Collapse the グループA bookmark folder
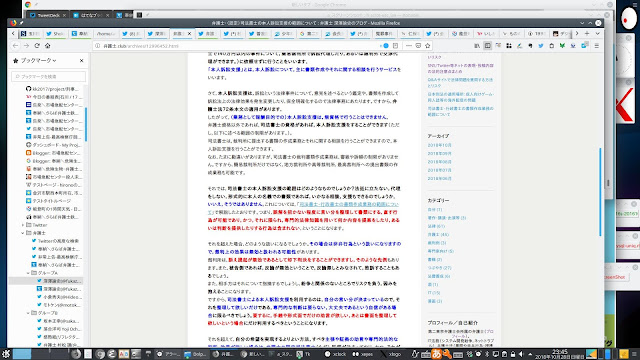The image size is (640, 360). [28, 273]
